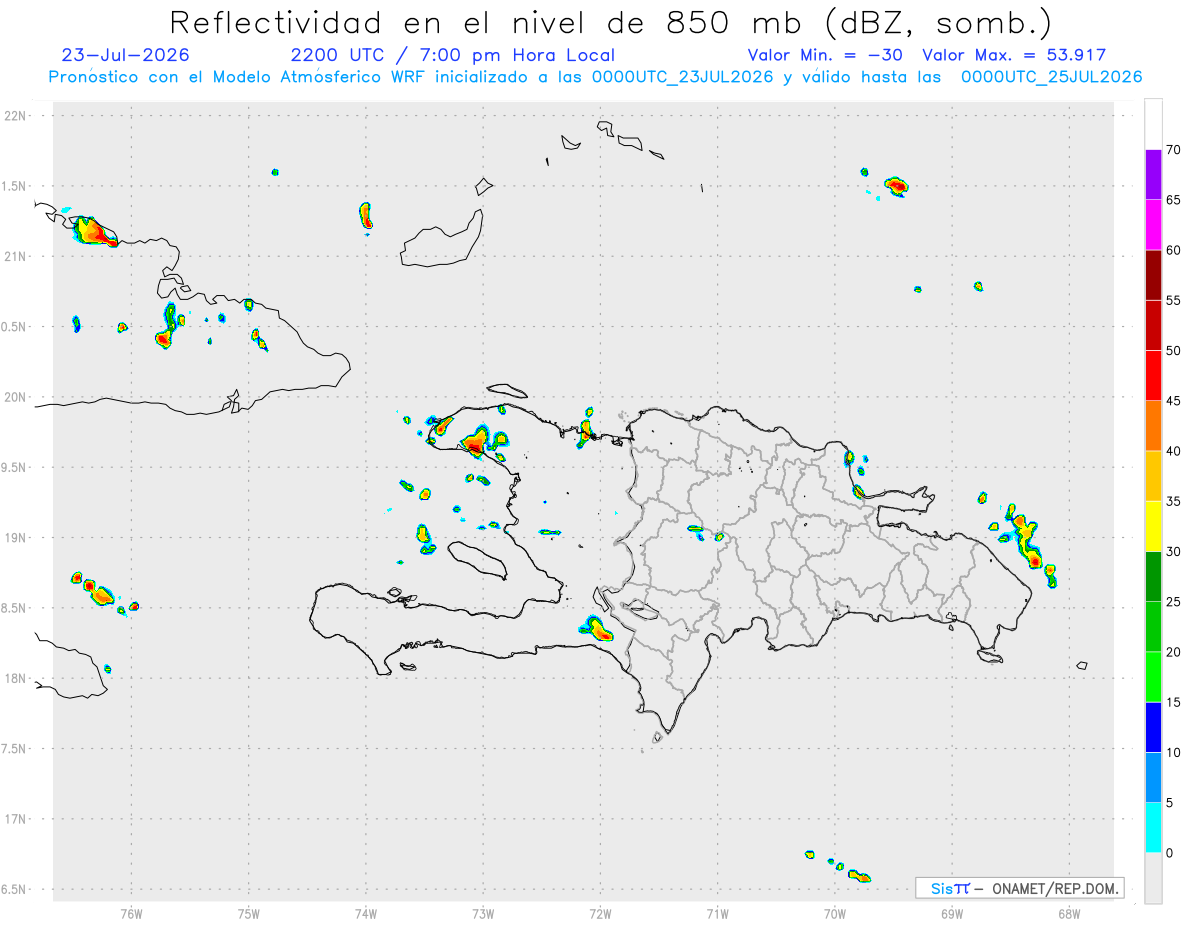This screenshot has height=927, width=1200.
Task: Click the dark red 50–55 dBZ colorbar segment
Action: [x=1153, y=325]
